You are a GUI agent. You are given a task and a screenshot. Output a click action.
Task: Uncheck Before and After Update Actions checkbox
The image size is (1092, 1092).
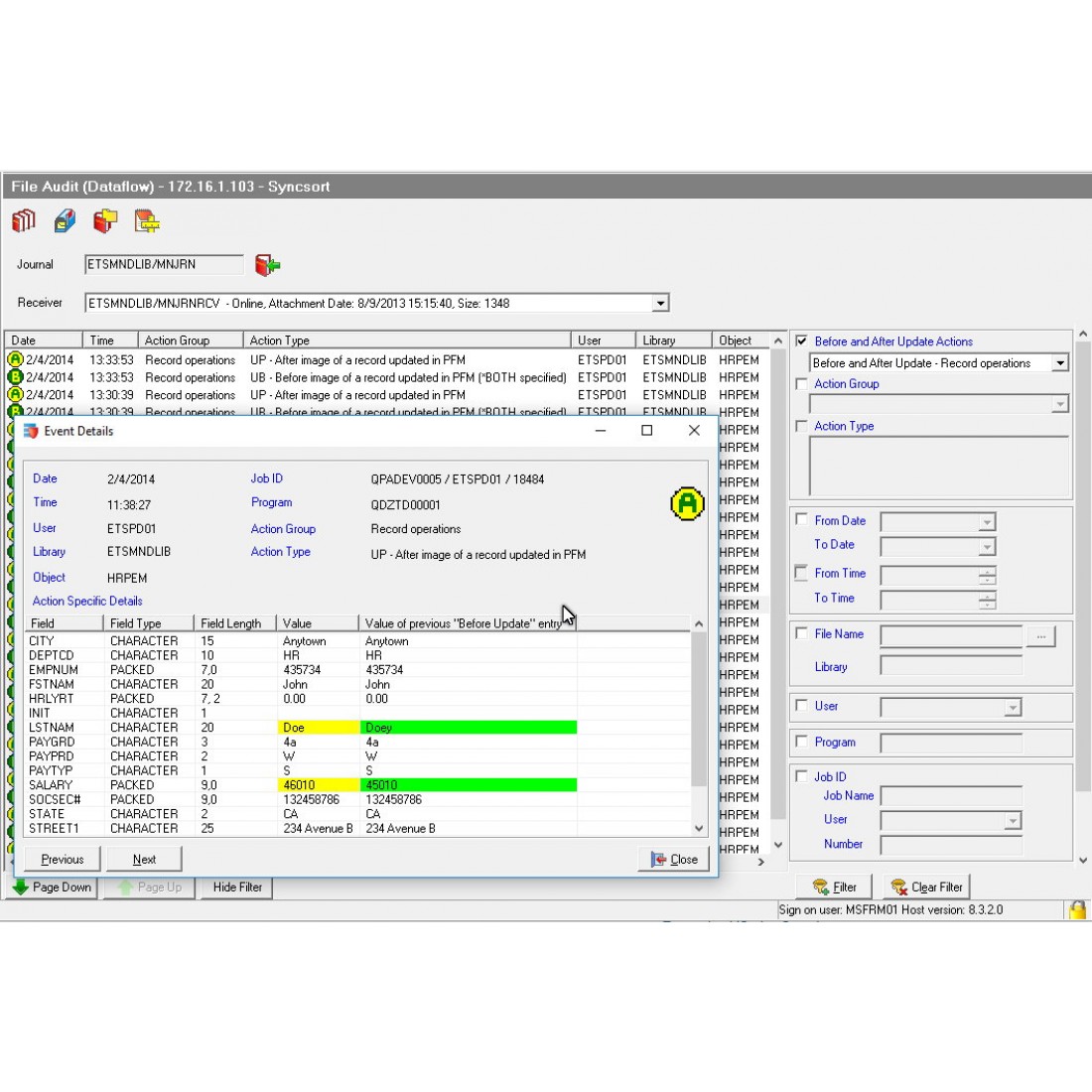(802, 341)
